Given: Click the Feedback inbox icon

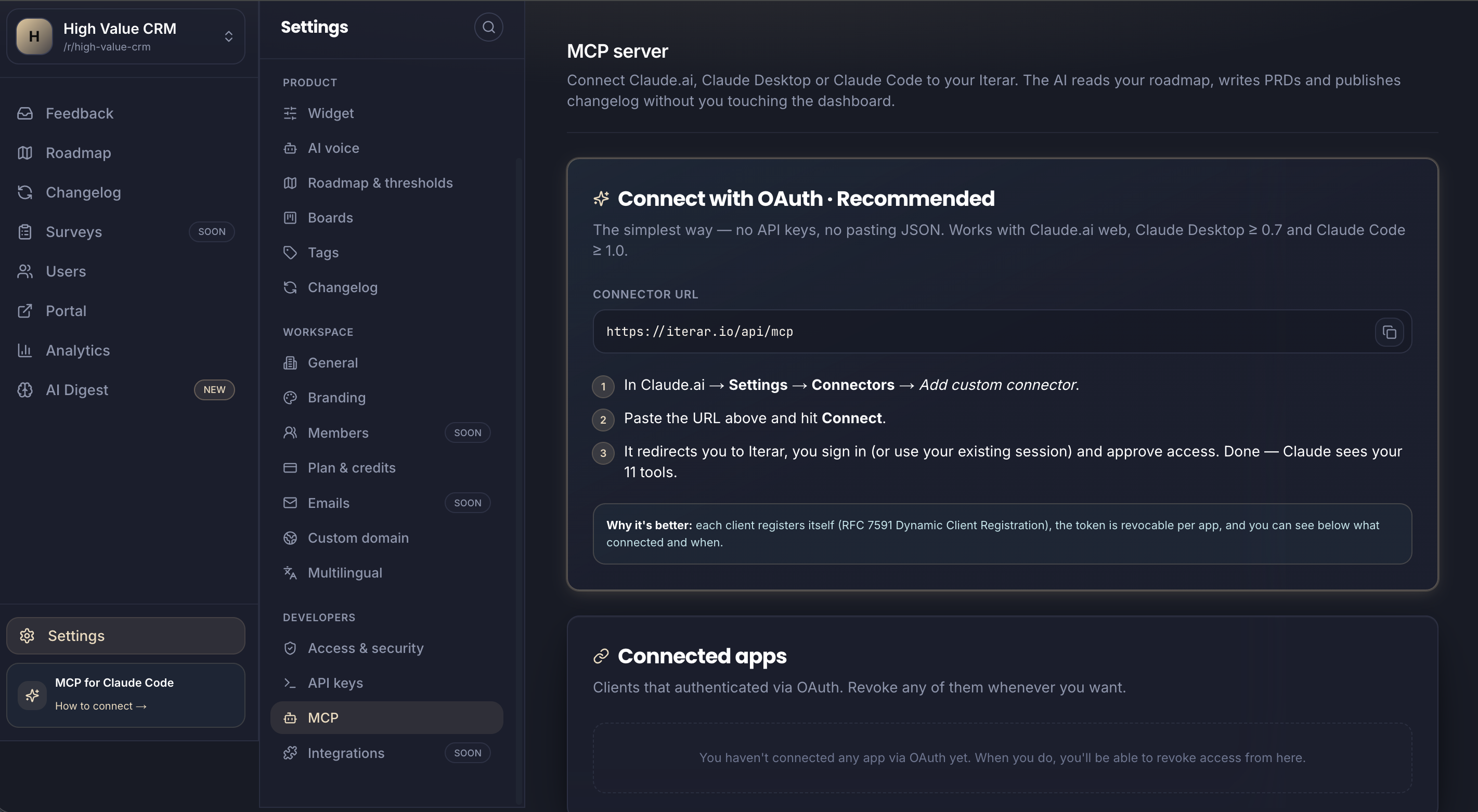Looking at the screenshot, I should click(x=24, y=113).
